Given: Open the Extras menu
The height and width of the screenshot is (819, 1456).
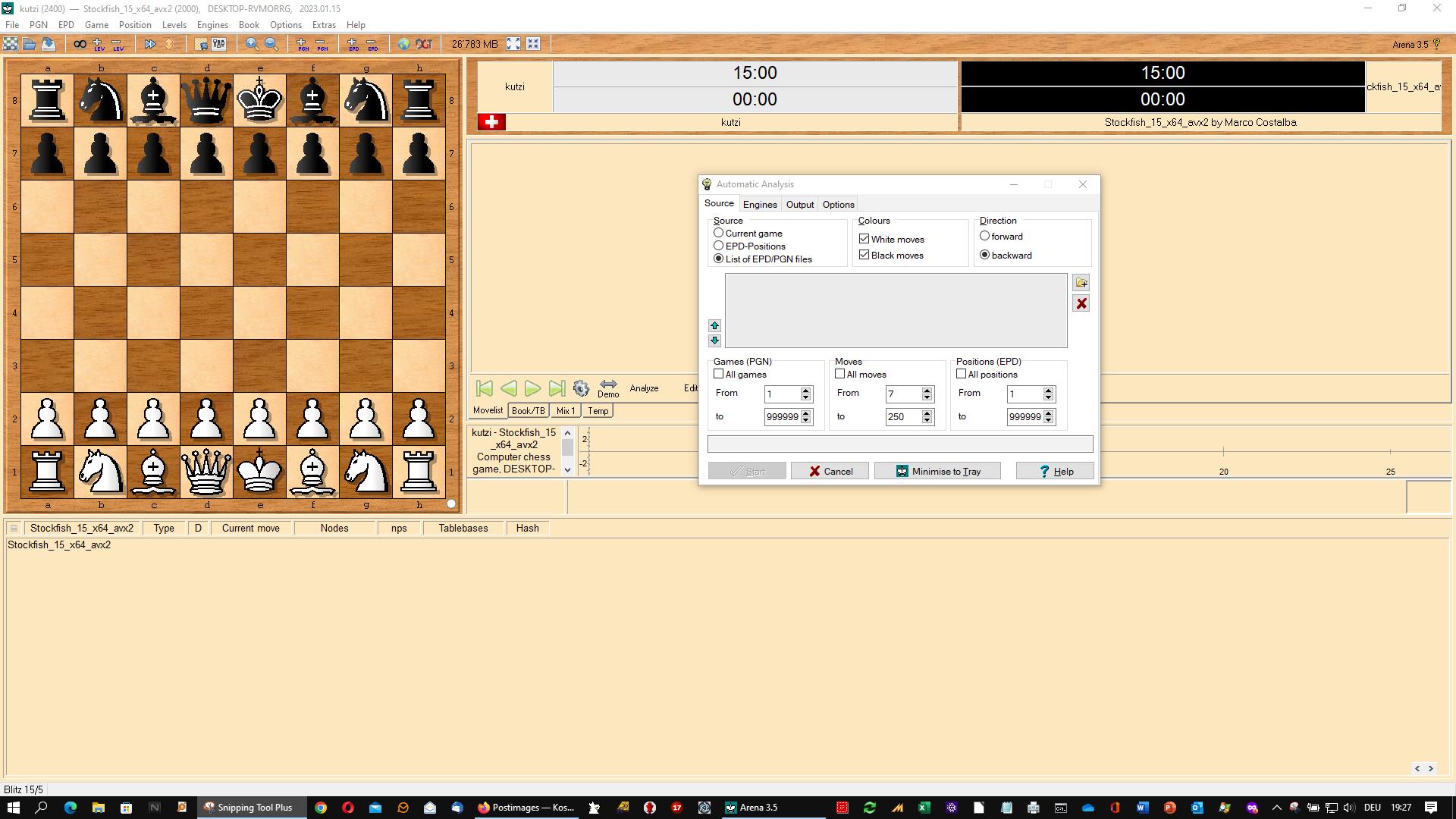Looking at the screenshot, I should point(323,25).
